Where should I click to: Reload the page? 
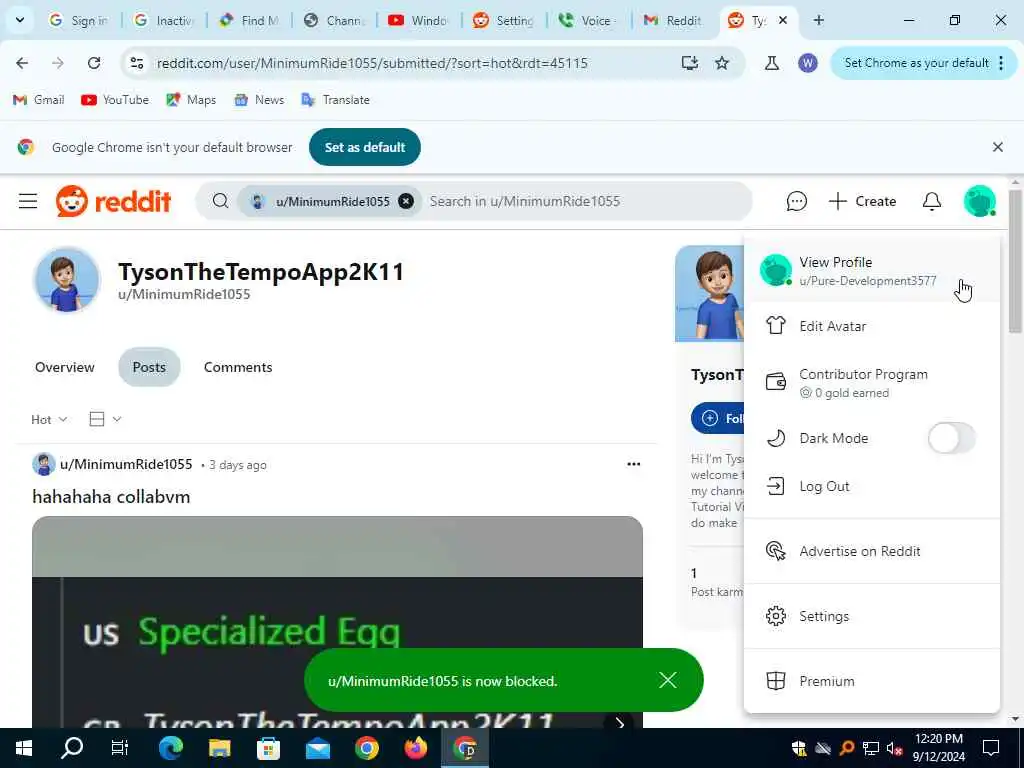(x=94, y=63)
